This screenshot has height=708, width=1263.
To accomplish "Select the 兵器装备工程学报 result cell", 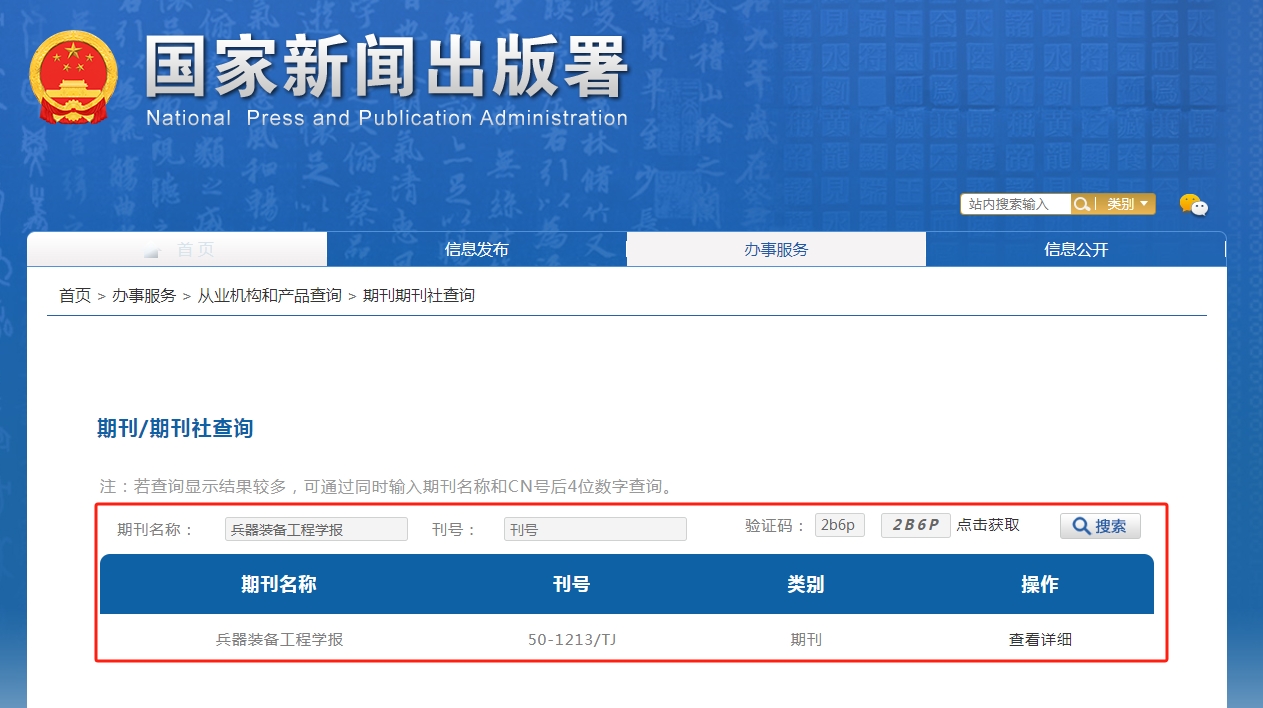I will [279, 639].
